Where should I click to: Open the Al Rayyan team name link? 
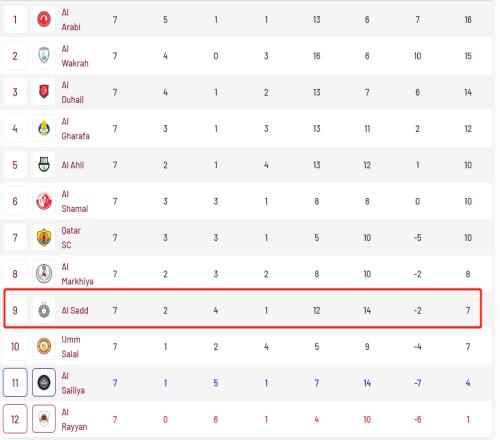click(x=74, y=419)
